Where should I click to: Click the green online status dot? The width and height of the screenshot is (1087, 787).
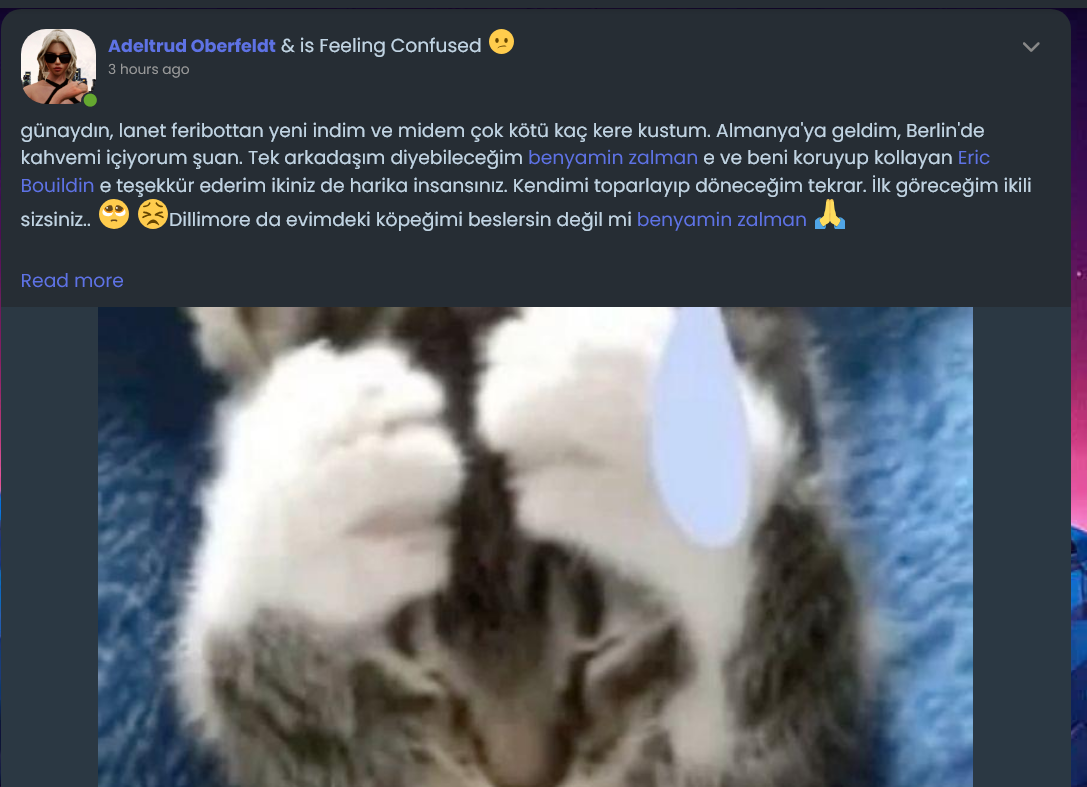90,101
